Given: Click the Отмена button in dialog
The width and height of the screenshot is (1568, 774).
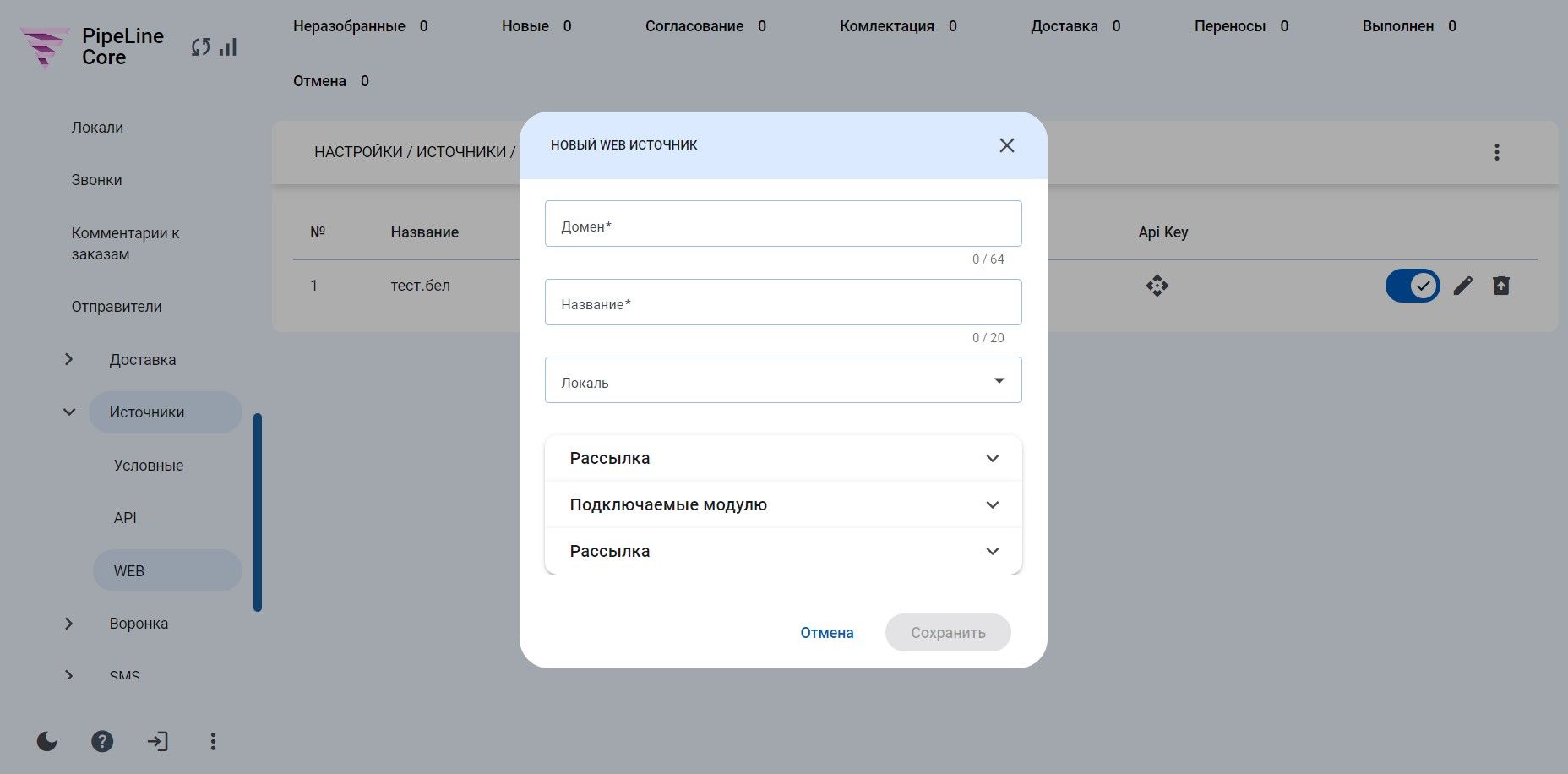Looking at the screenshot, I should (827, 633).
